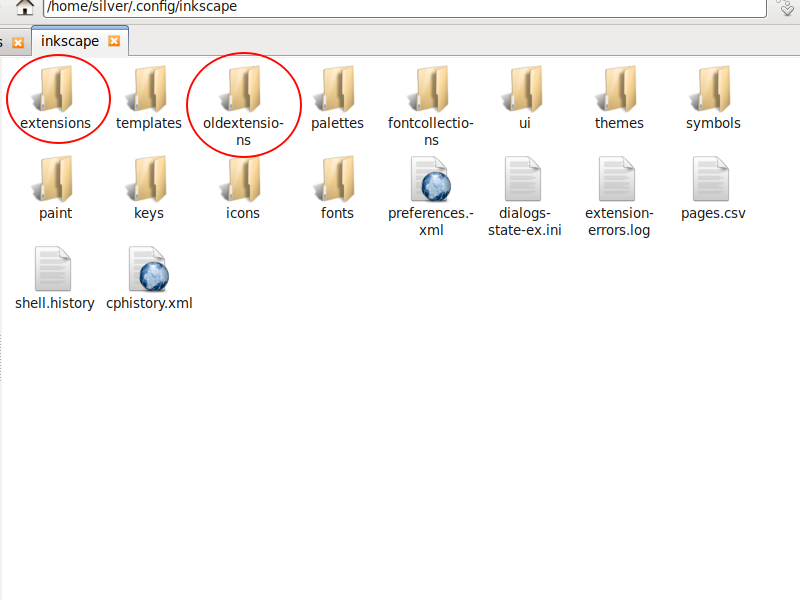Open the ui folder
The image size is (800, 600).
click(524, 89)
